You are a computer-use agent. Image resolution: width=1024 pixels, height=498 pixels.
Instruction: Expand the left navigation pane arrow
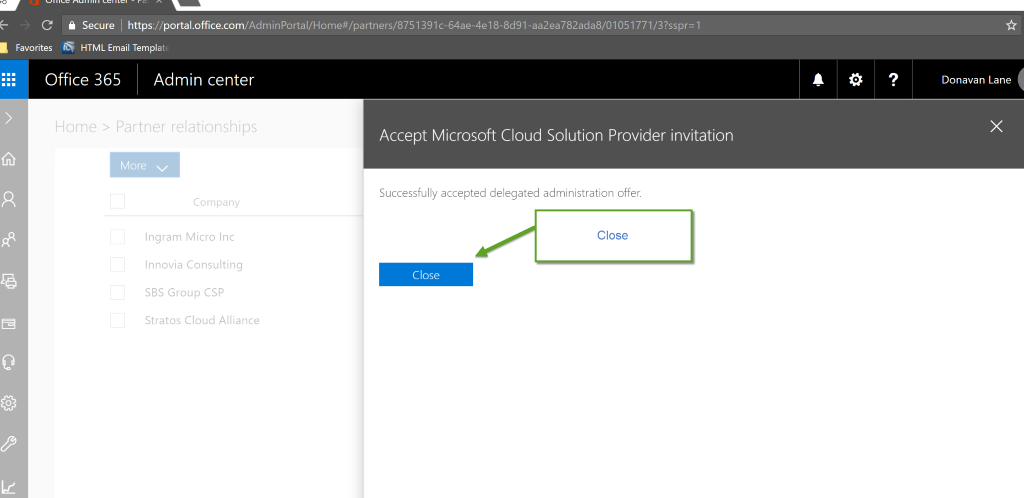click(x=8, y=118)
